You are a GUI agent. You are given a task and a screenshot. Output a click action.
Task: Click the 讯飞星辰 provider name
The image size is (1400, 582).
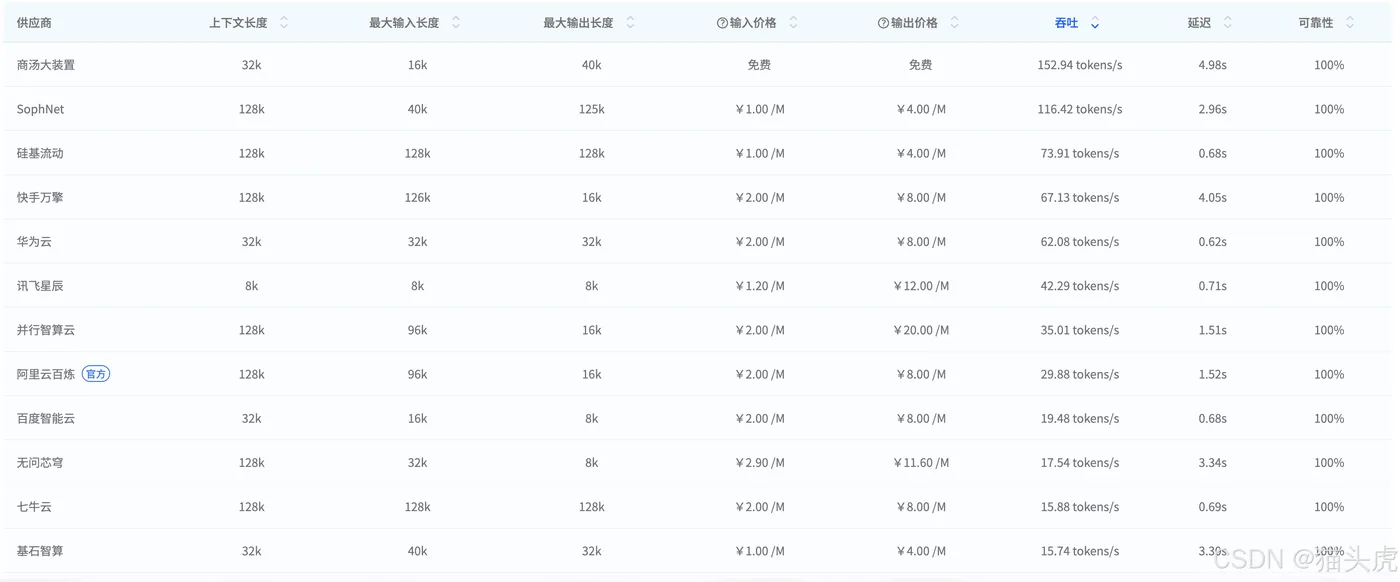[40, 286]
